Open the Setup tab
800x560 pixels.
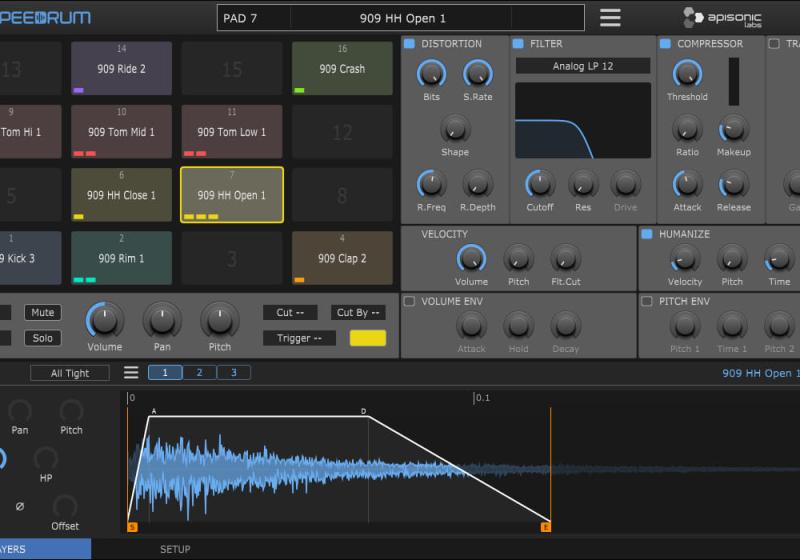175,549
